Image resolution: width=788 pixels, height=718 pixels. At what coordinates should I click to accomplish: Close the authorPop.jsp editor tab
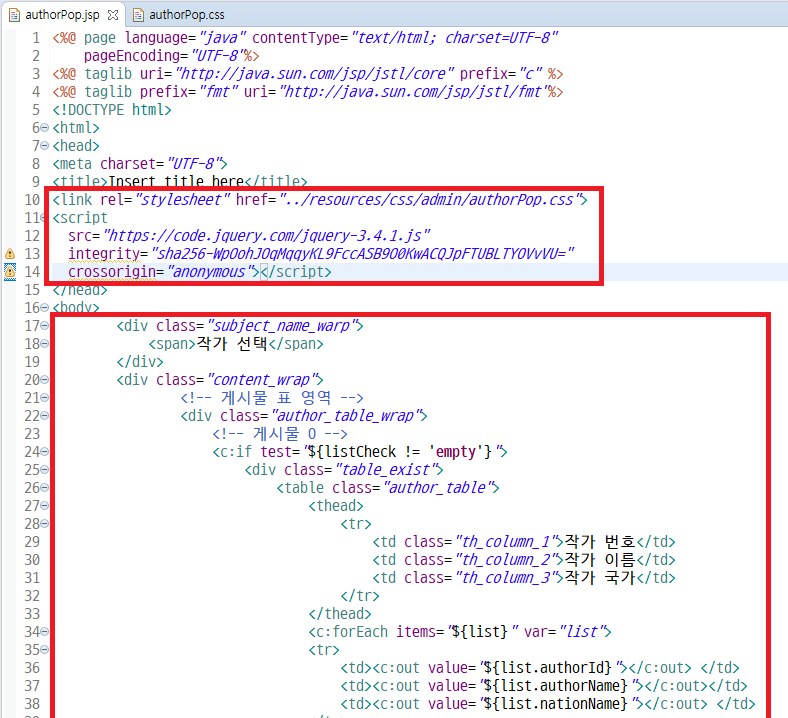113,15
